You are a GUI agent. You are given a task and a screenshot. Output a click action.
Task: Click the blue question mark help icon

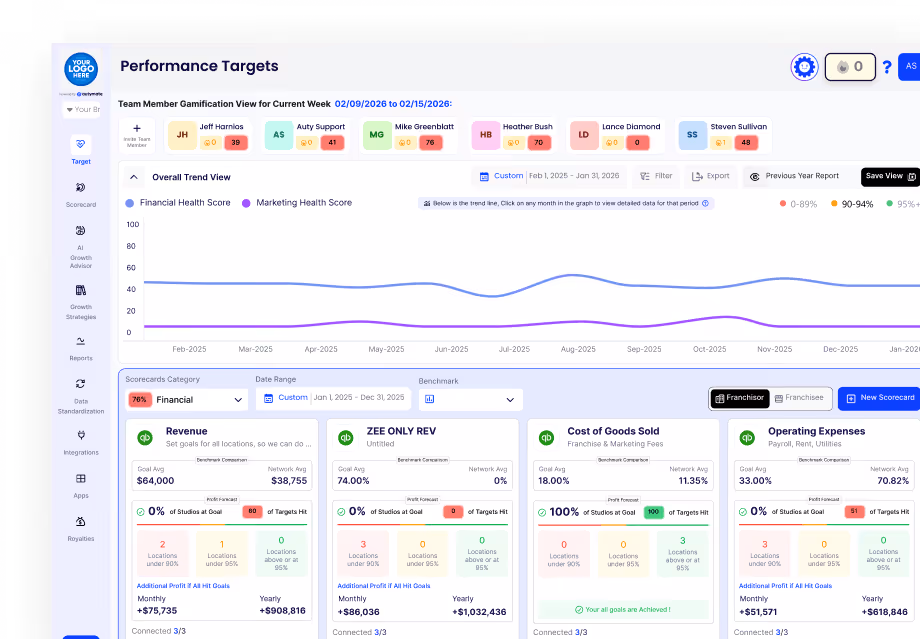pos(887,67)
